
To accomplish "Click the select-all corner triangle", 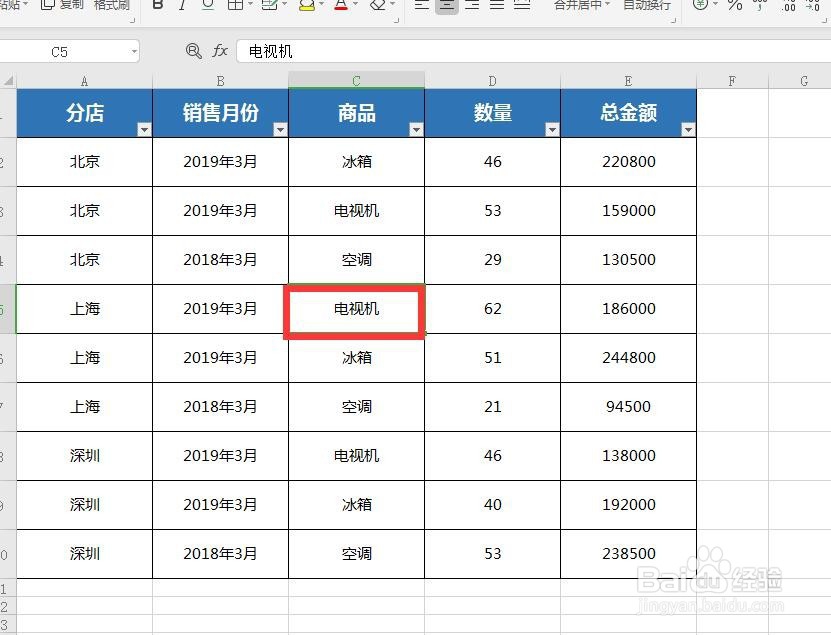I will point(8,81).
